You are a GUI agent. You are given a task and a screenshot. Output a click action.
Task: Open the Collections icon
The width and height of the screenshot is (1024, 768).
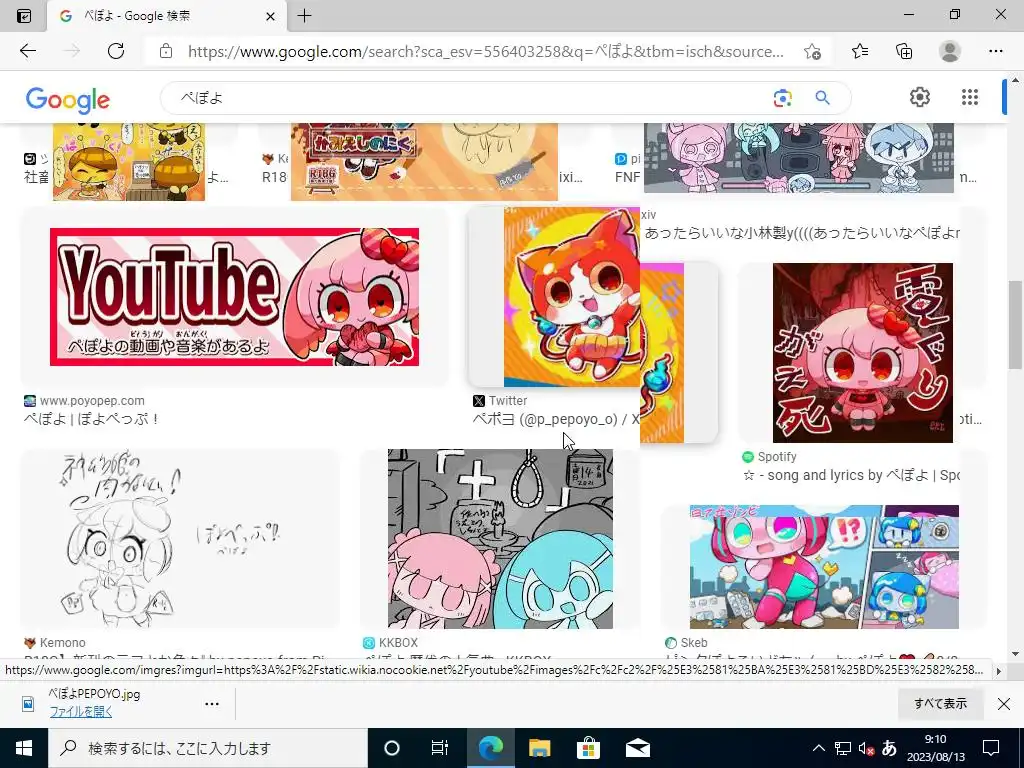[x=904, y=51]
